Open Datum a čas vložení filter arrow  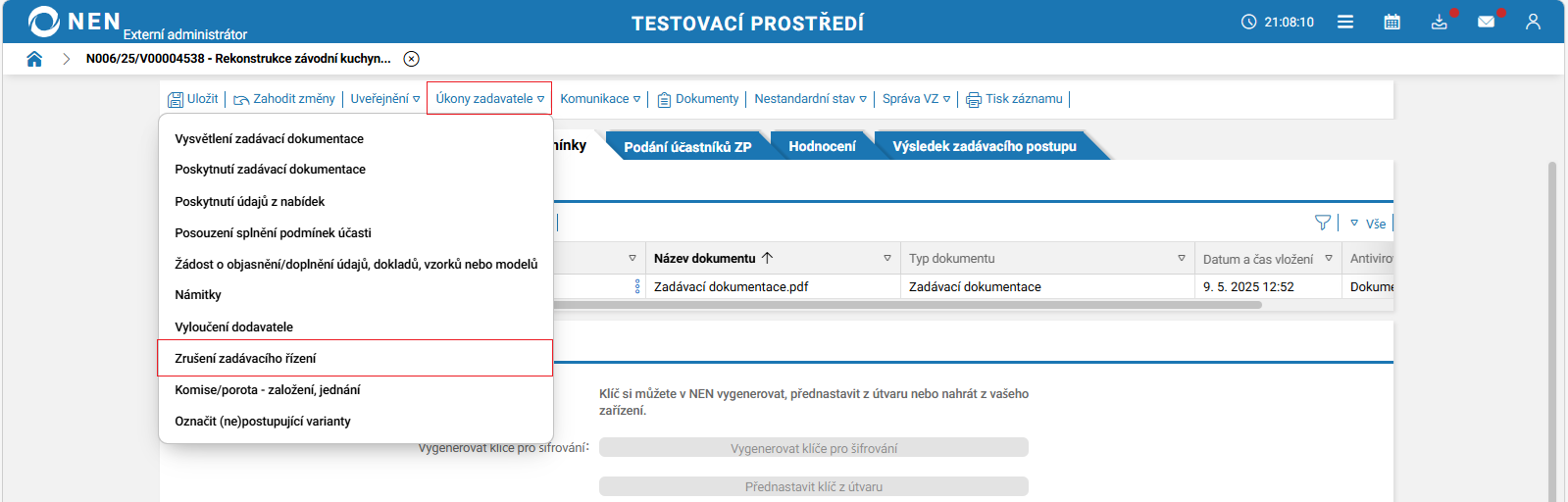[1329, 259]
